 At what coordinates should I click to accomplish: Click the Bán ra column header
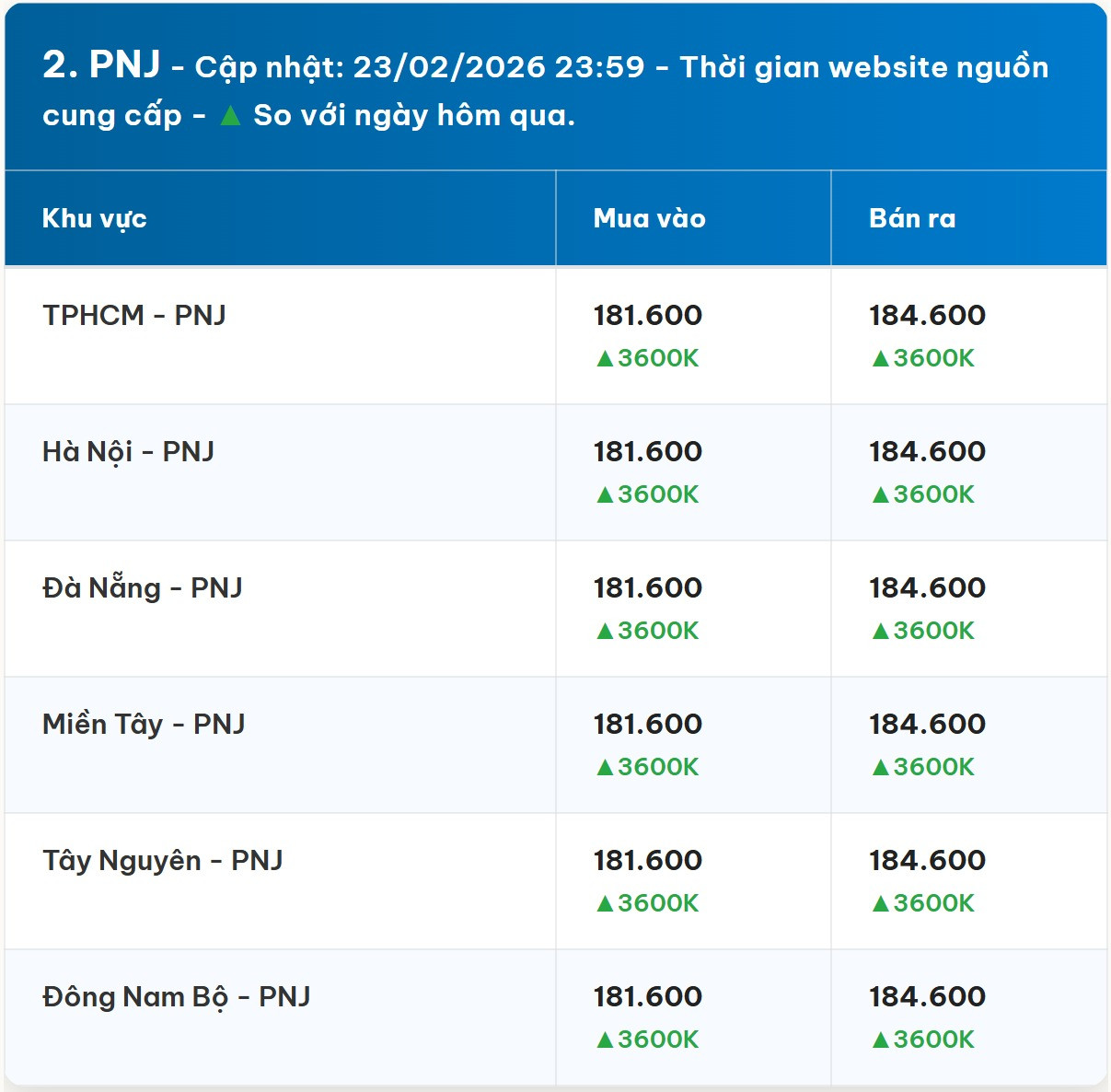pos(912,219)
